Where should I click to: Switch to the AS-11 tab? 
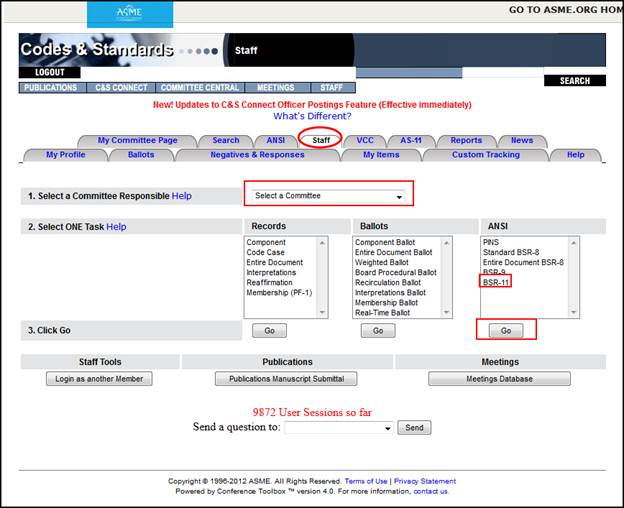pyautogui.click(x=411, y=140)
